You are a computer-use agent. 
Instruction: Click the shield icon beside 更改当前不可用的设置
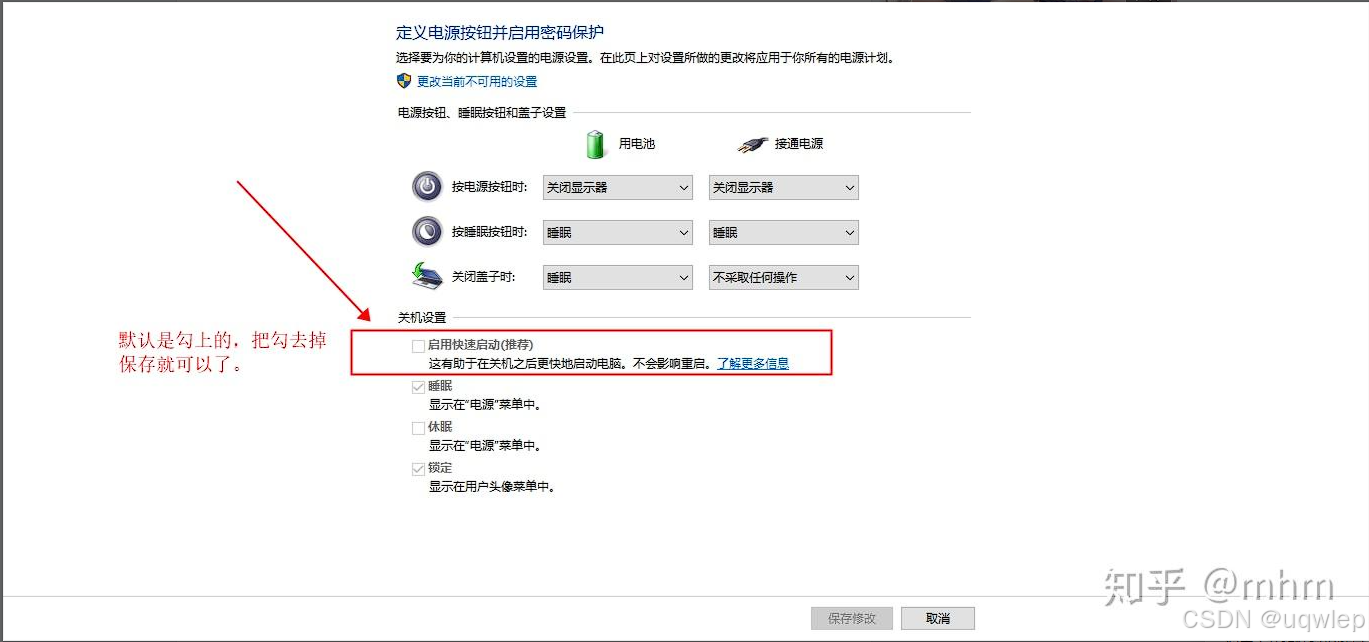point(404,81)
